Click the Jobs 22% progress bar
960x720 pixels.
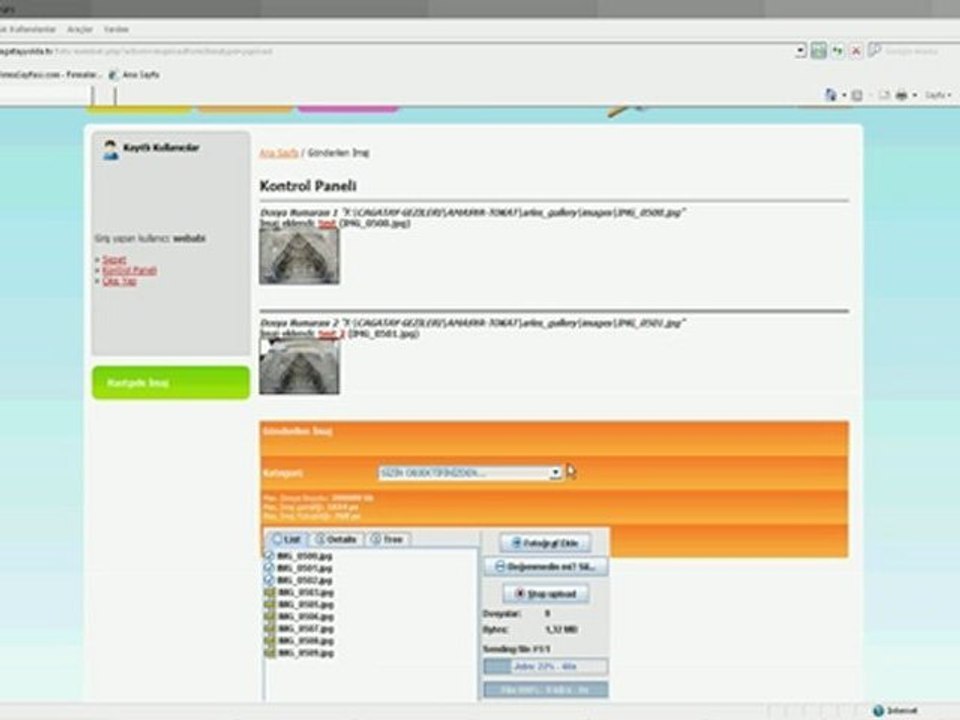(x=546, y=666)
